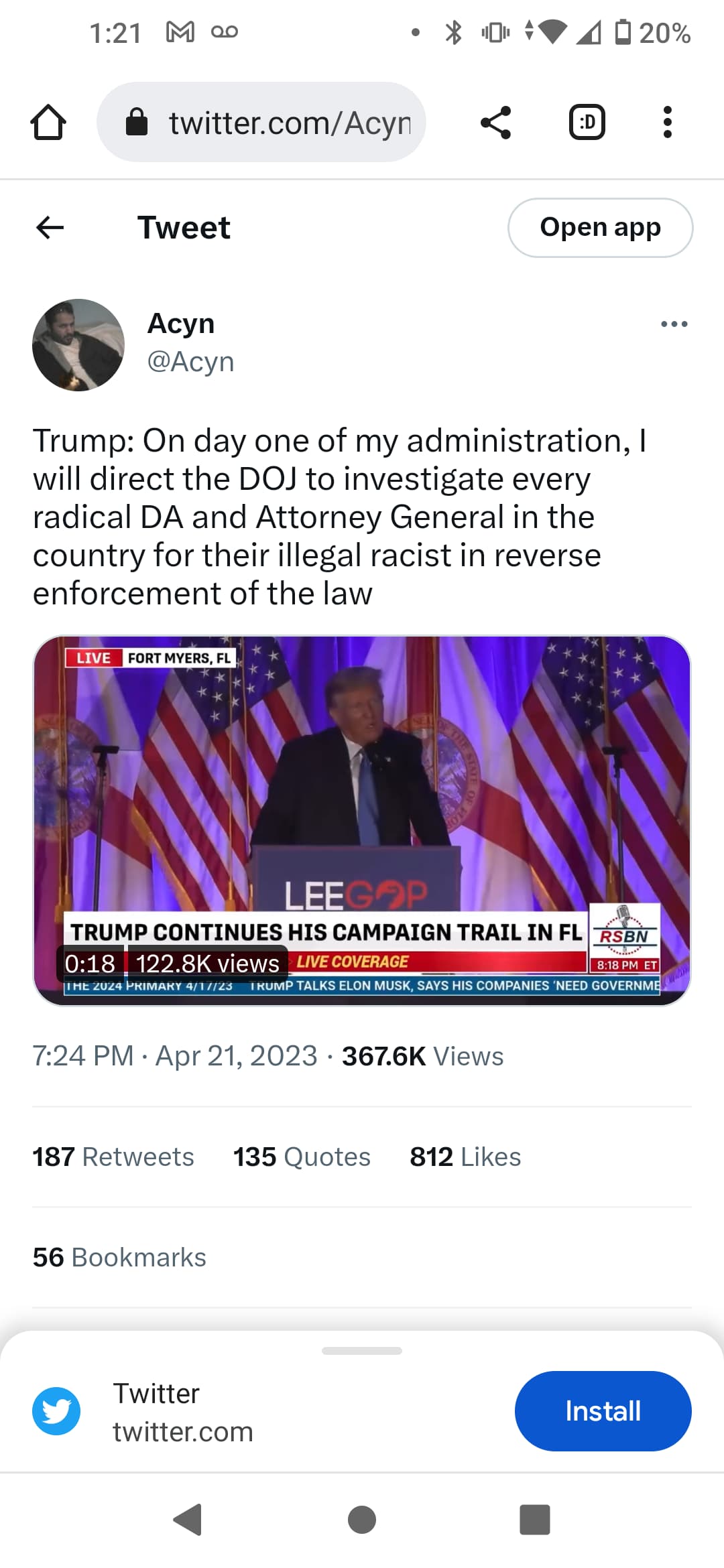Tap the Android home circle button
Screen dimensions: 724x1568
tap(362, 1519)
